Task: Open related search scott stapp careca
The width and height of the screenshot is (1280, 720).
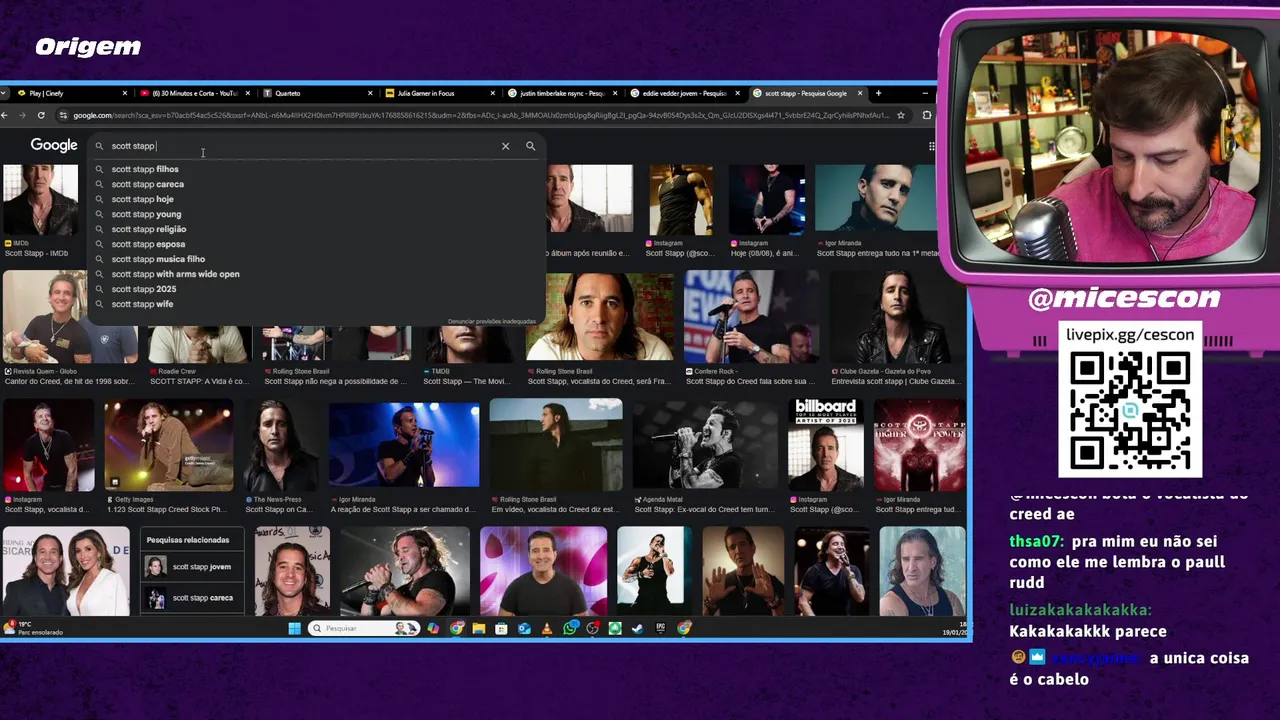Action: coord(192,598)
